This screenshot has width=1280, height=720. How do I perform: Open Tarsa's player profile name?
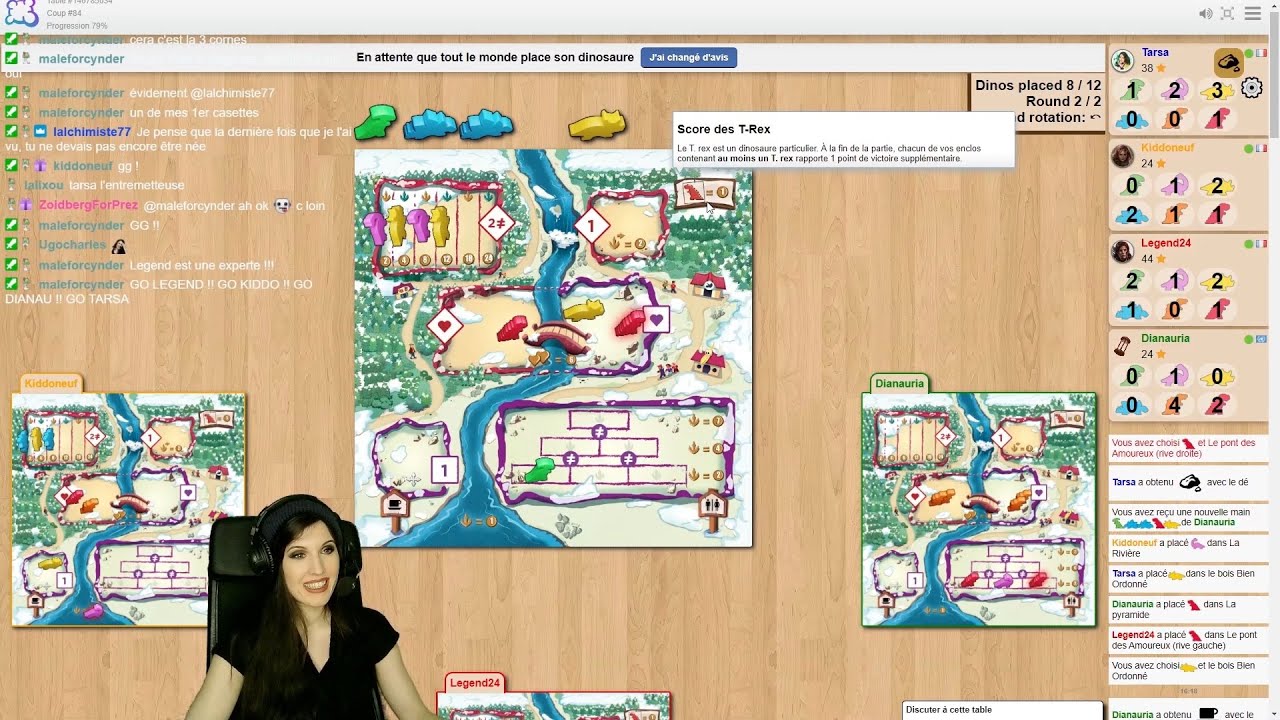click(x=1155, y=52)
